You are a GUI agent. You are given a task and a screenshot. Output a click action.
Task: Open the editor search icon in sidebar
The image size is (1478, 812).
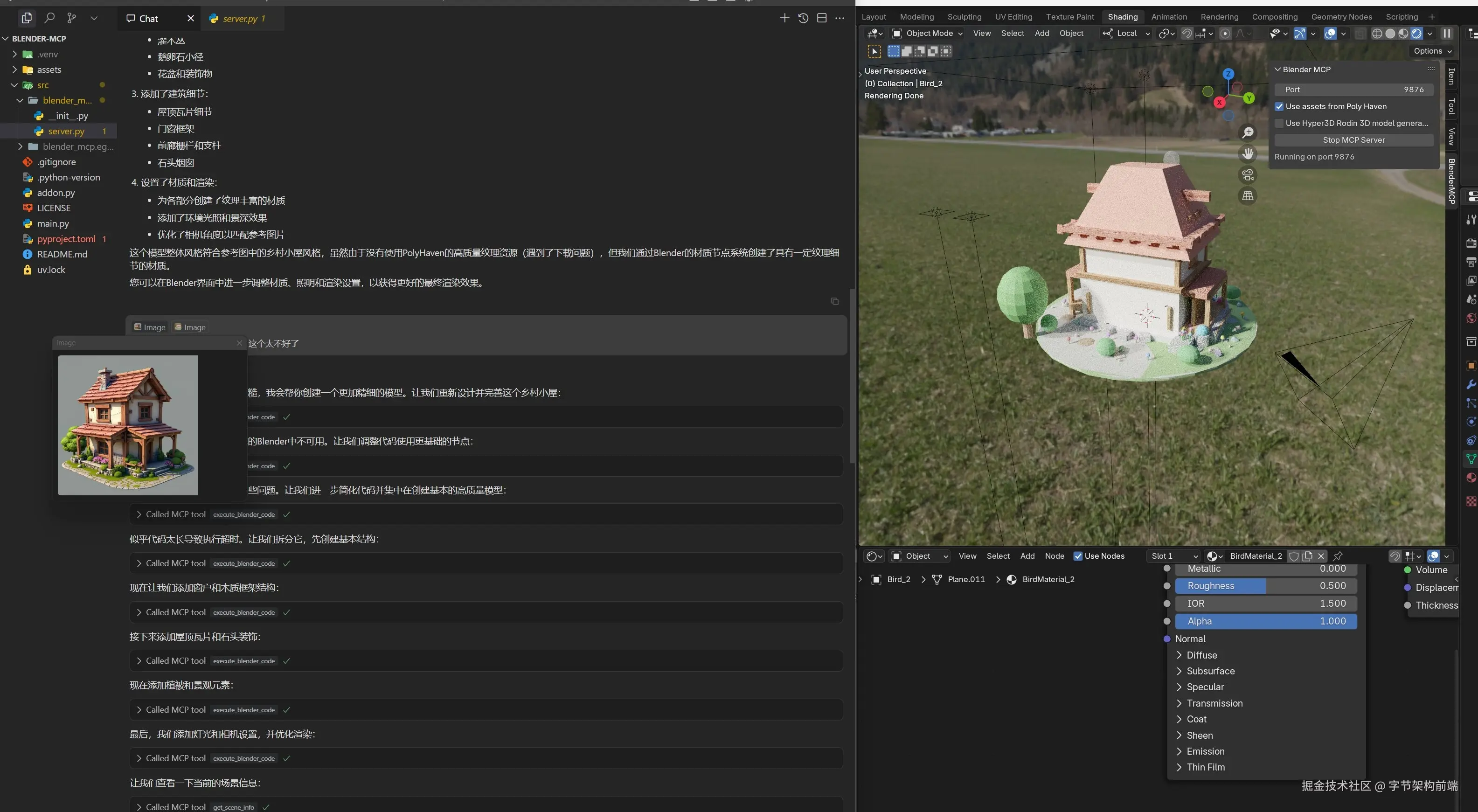pyautogui.click(x=49, y=18)
